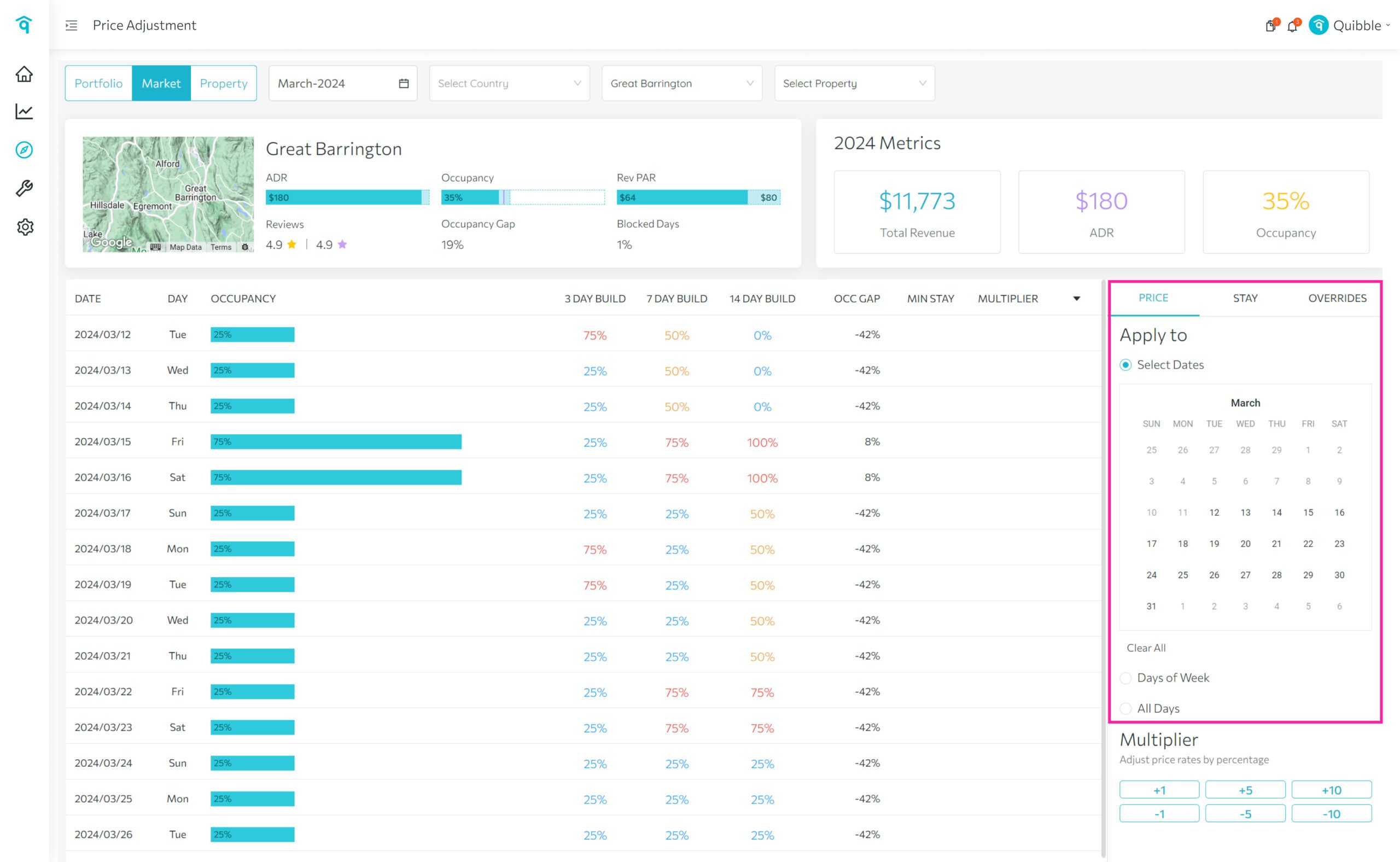The image size is (1400, 862).
Task: Click the -5 multiplier button
Action: point(1245,814)
